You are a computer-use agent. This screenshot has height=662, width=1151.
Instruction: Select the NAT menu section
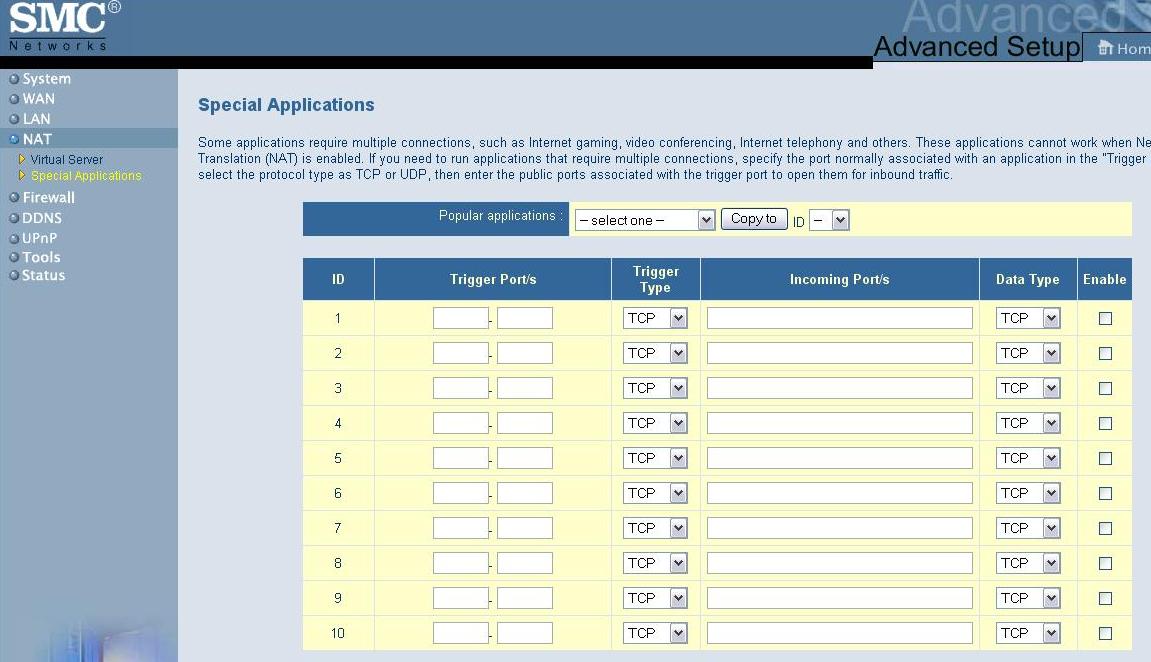(x=37, y=139)
